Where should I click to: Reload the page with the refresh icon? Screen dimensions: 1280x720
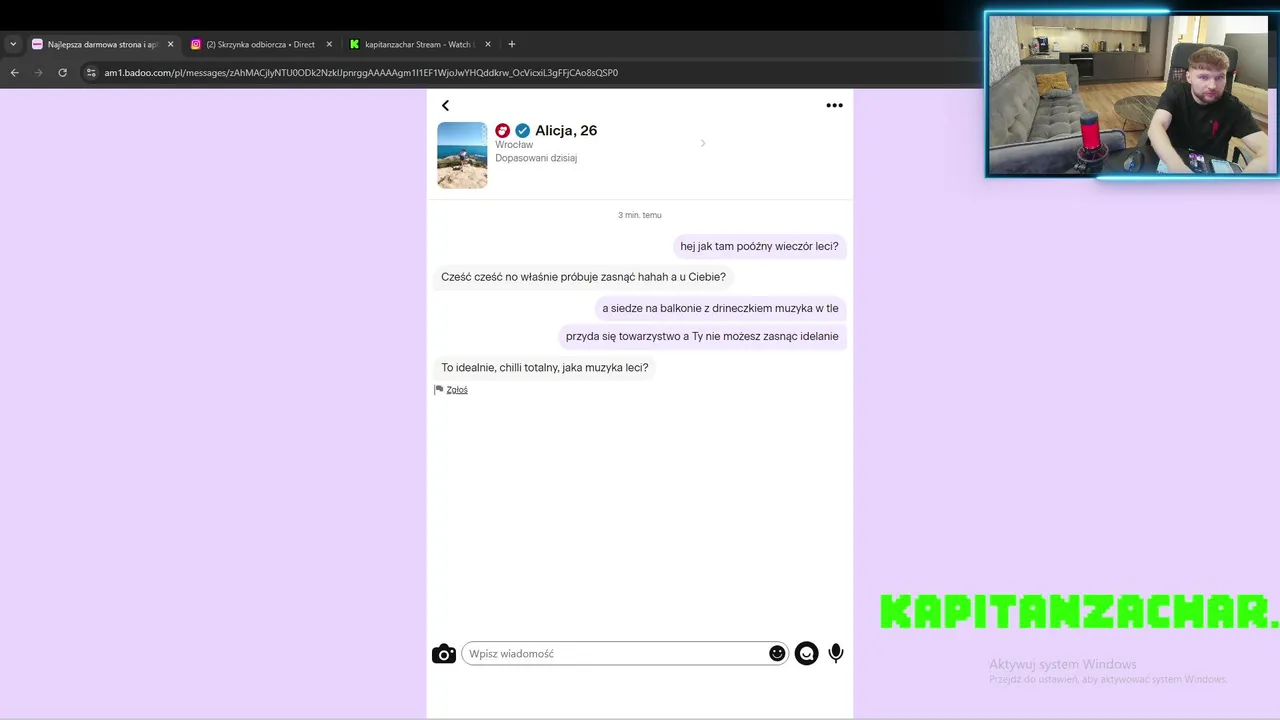[62, 73]
